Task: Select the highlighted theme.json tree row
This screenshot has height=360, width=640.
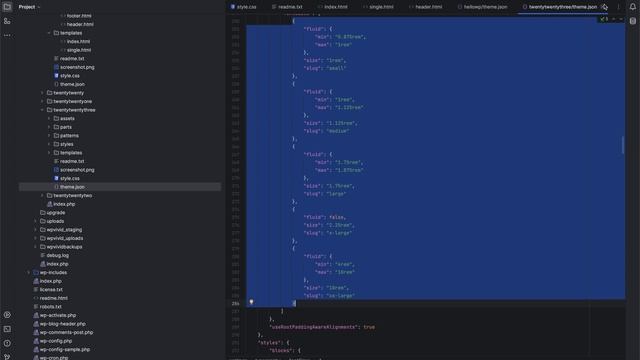Action: point(120,187)
